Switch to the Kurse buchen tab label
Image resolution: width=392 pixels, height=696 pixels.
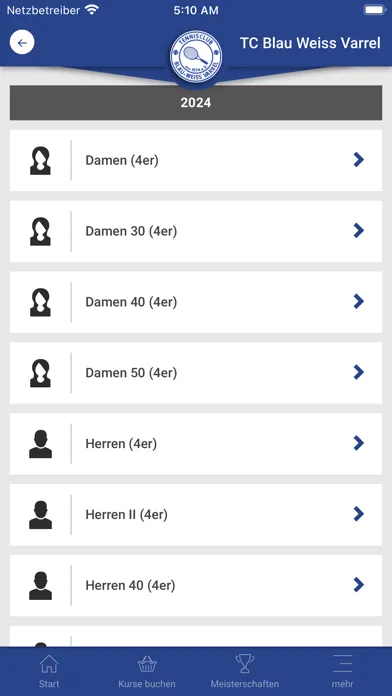click(147, 684)
